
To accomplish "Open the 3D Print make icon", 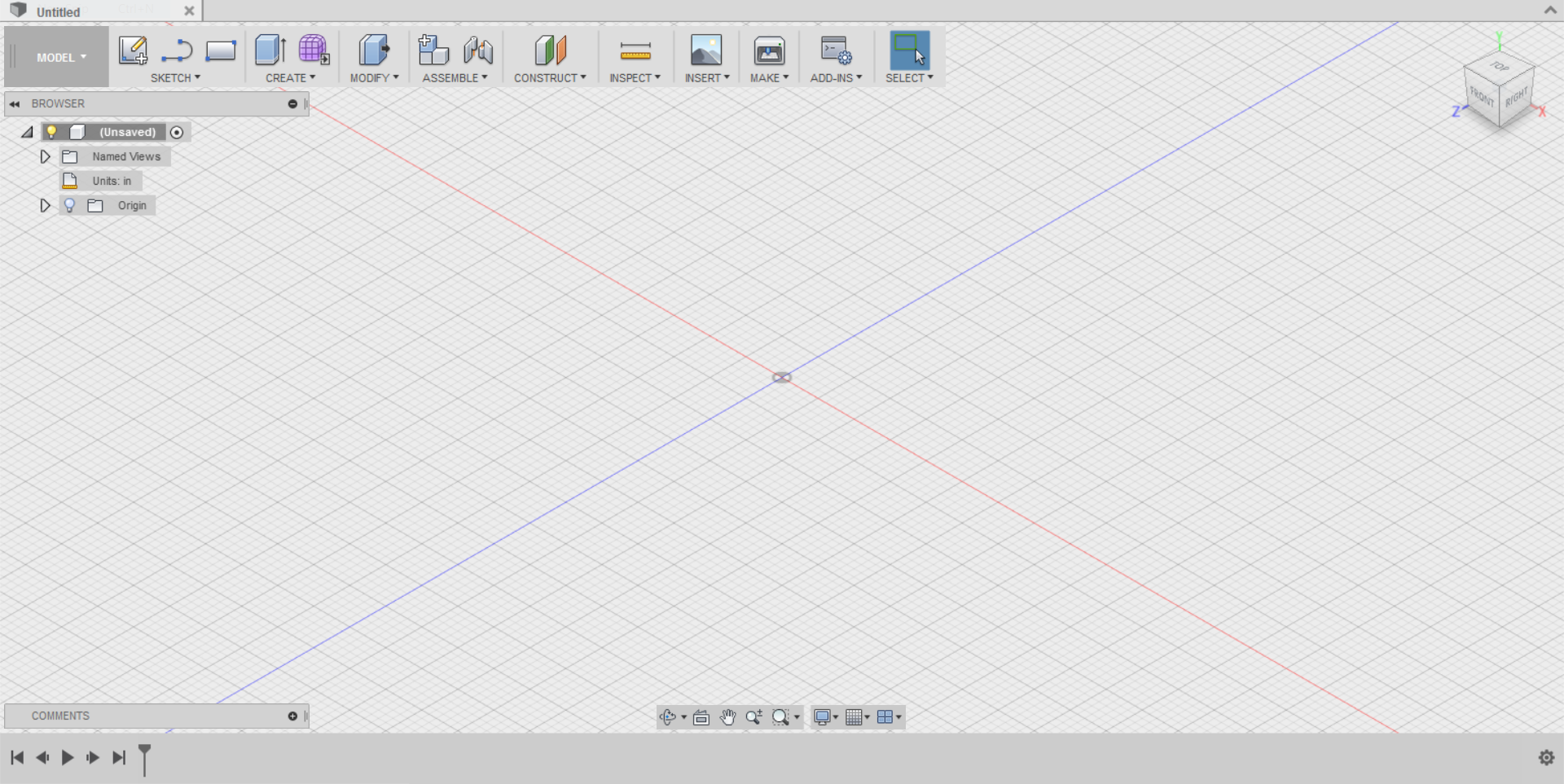I will [769, 50].
